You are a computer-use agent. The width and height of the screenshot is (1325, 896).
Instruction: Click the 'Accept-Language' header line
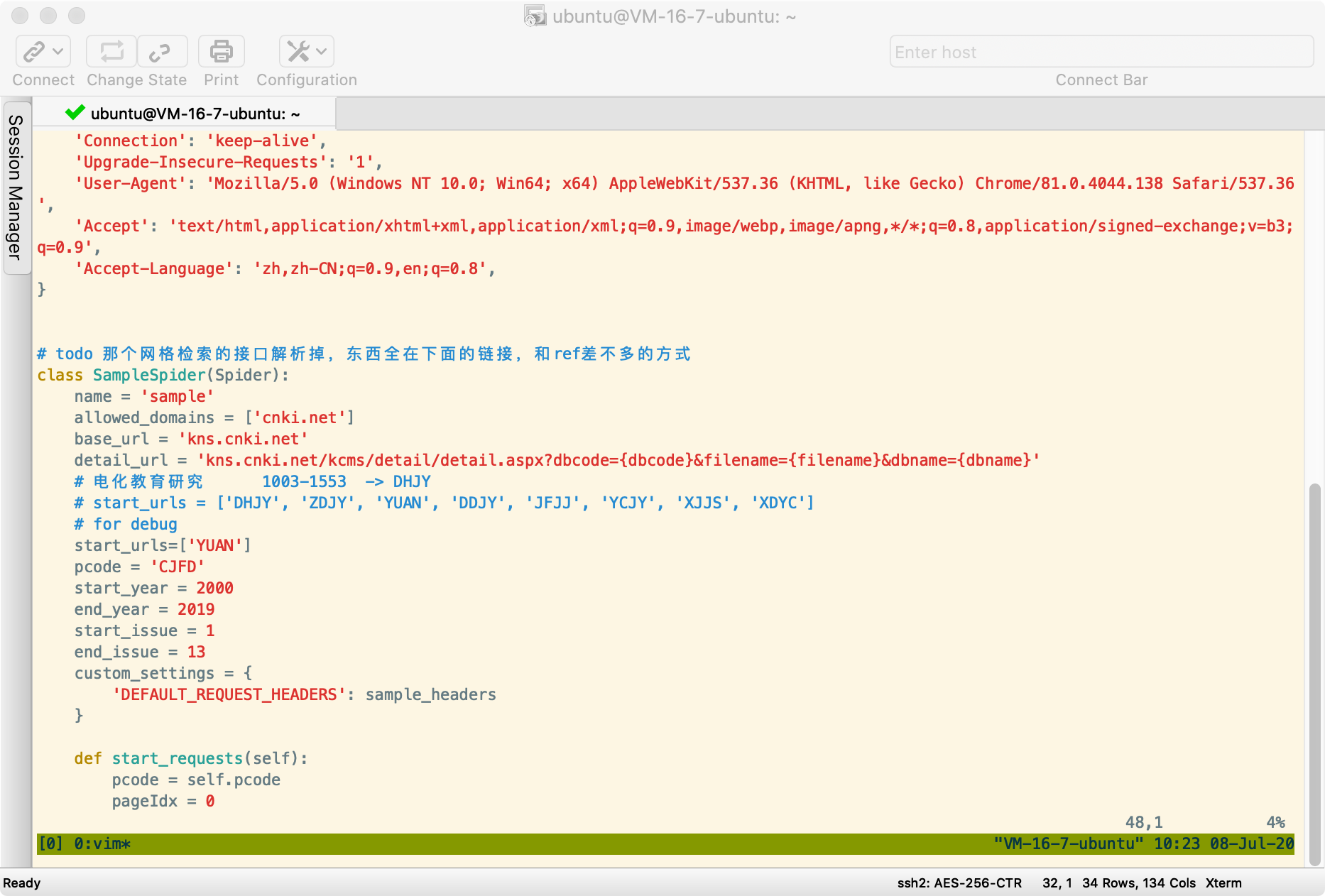pyautogui.click(x=285, y=268)
